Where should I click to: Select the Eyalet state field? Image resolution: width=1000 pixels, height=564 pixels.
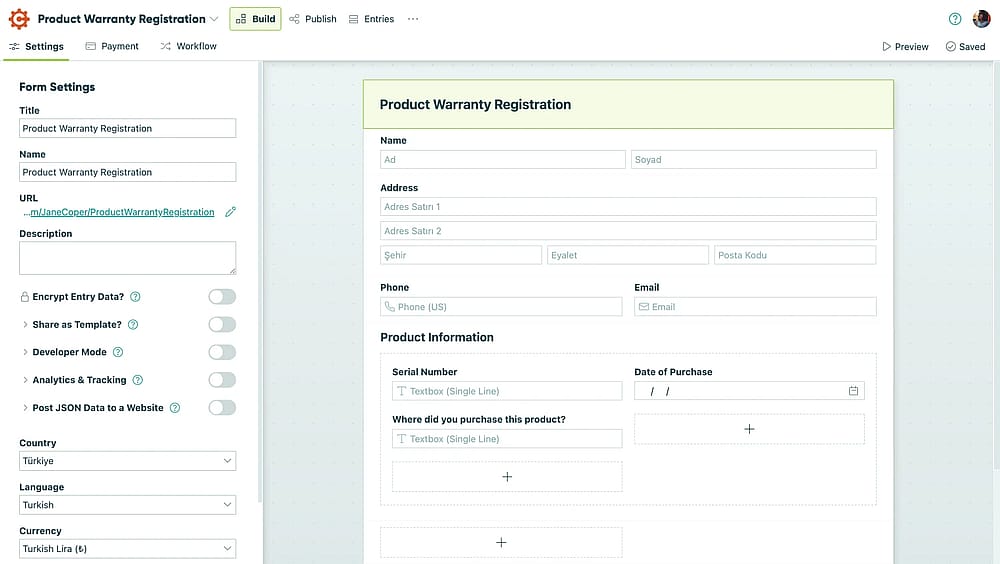628,255
